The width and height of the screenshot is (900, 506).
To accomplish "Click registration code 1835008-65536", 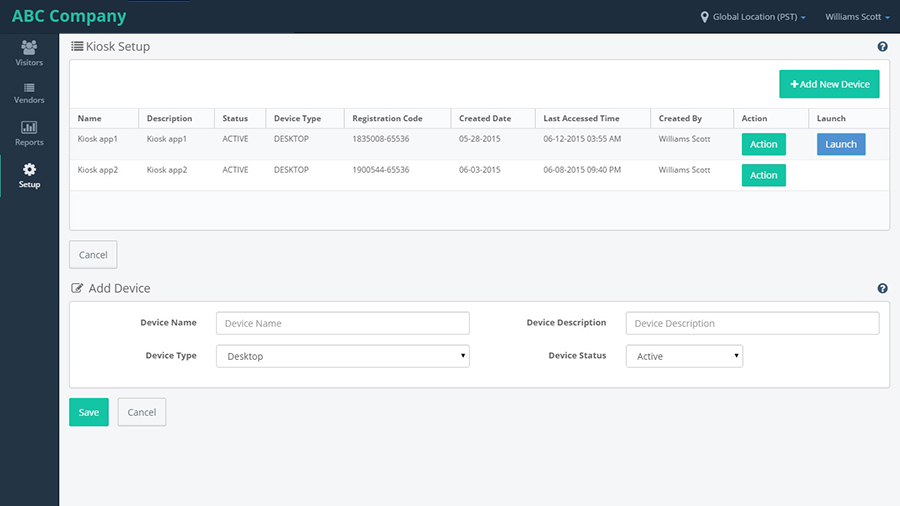I will pyautogui.click(x=381, y=139).
